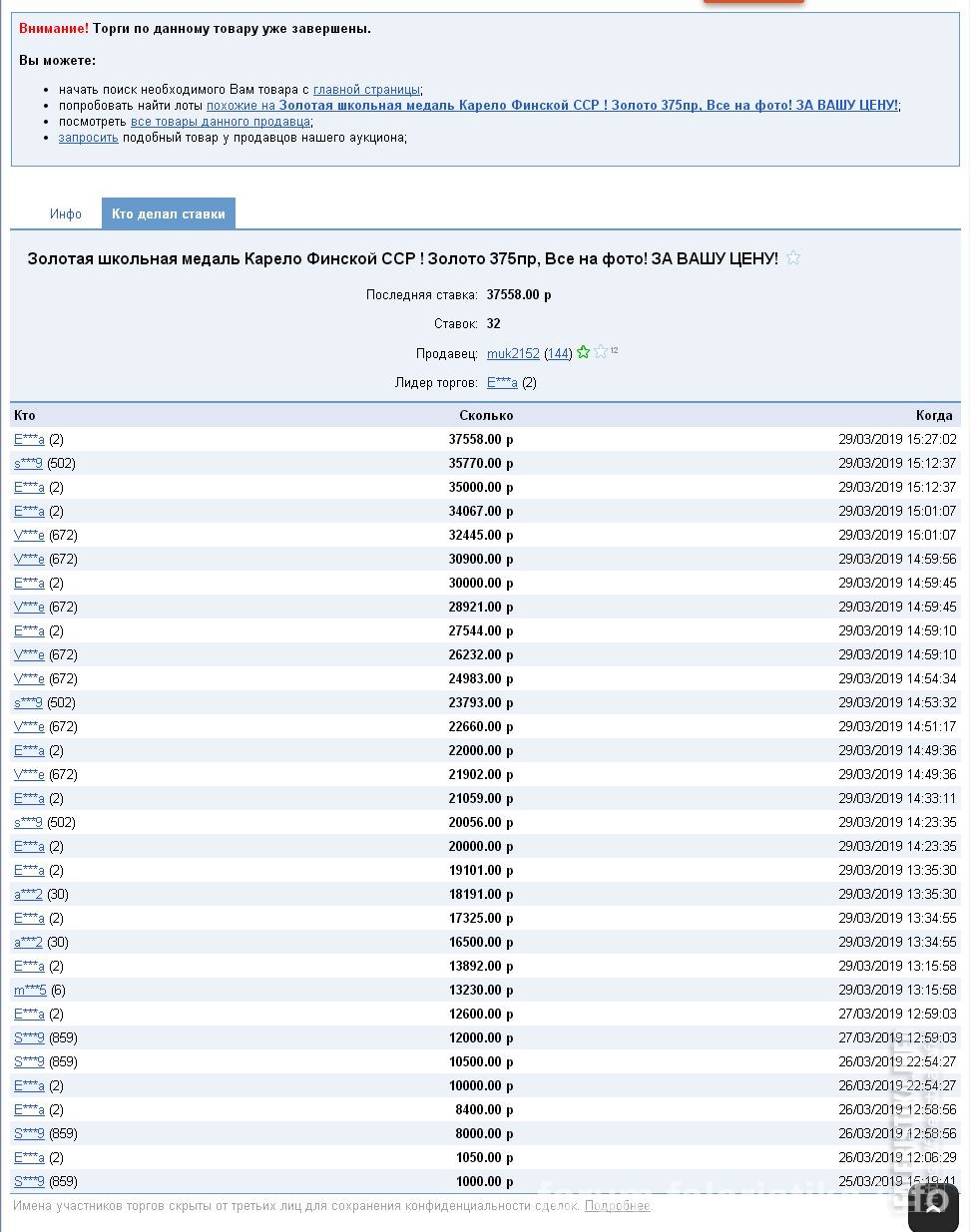Select amount 20000.00 р
The width and height of the screenshot is (970, 1232).
click(x=481, y=846)
